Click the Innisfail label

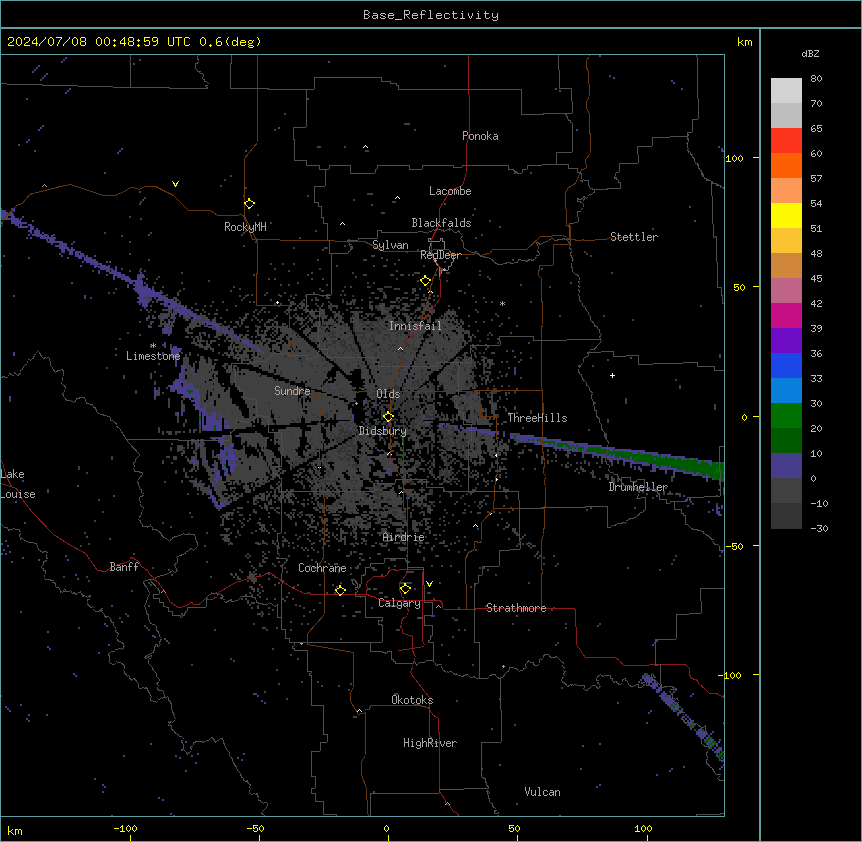tap(415, 326)
